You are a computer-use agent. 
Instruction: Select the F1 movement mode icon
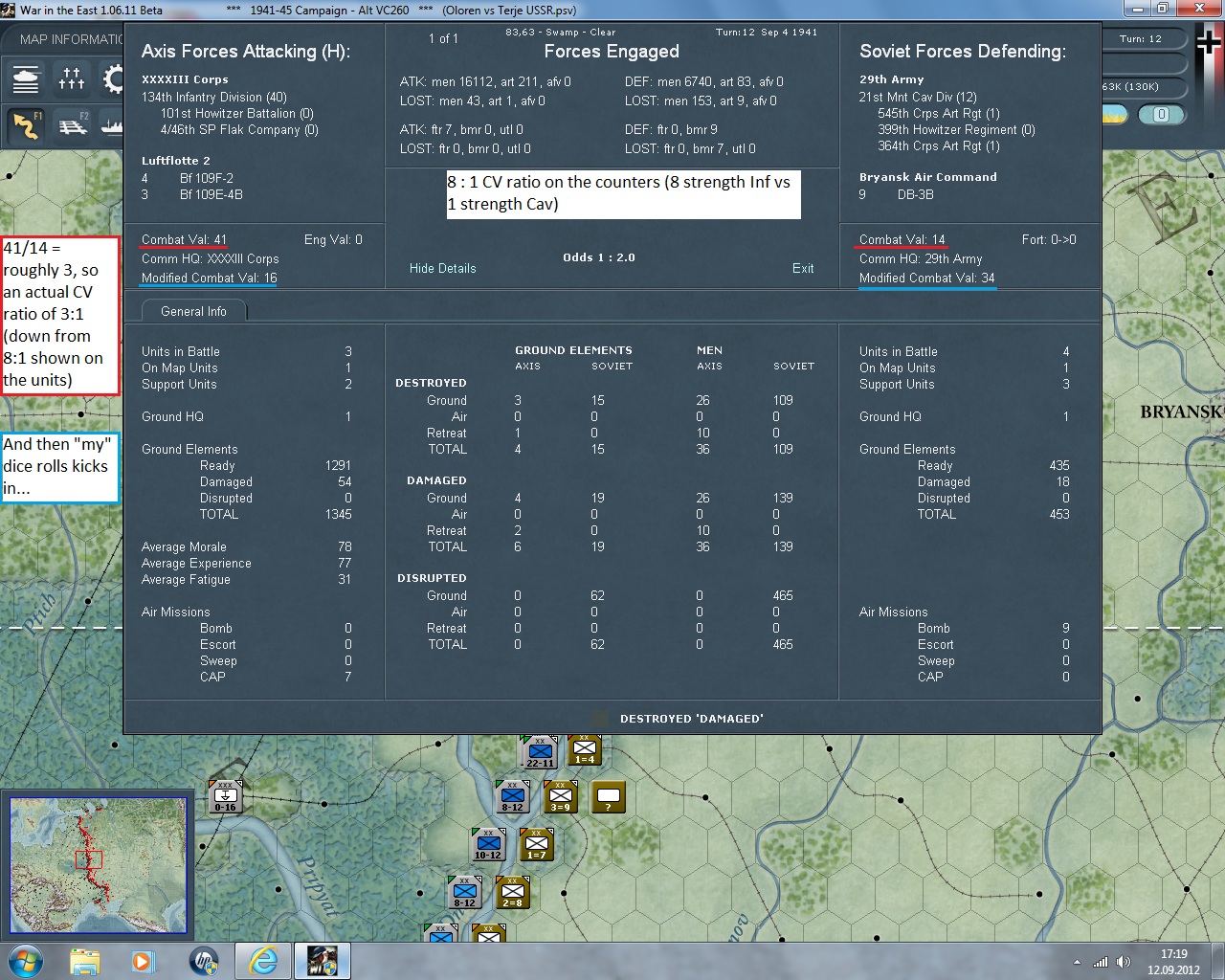(x=26, y=125)
